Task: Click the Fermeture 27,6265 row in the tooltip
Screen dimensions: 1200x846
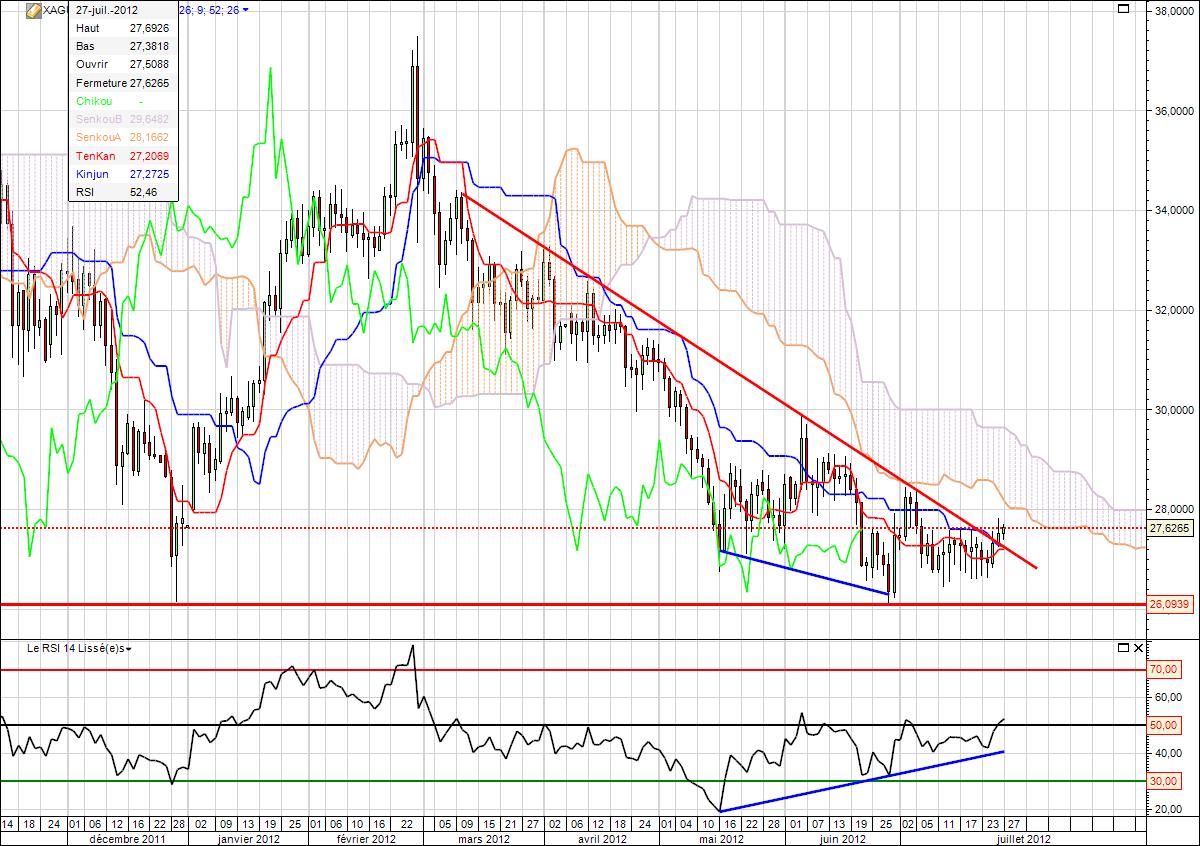Action: 123,83
